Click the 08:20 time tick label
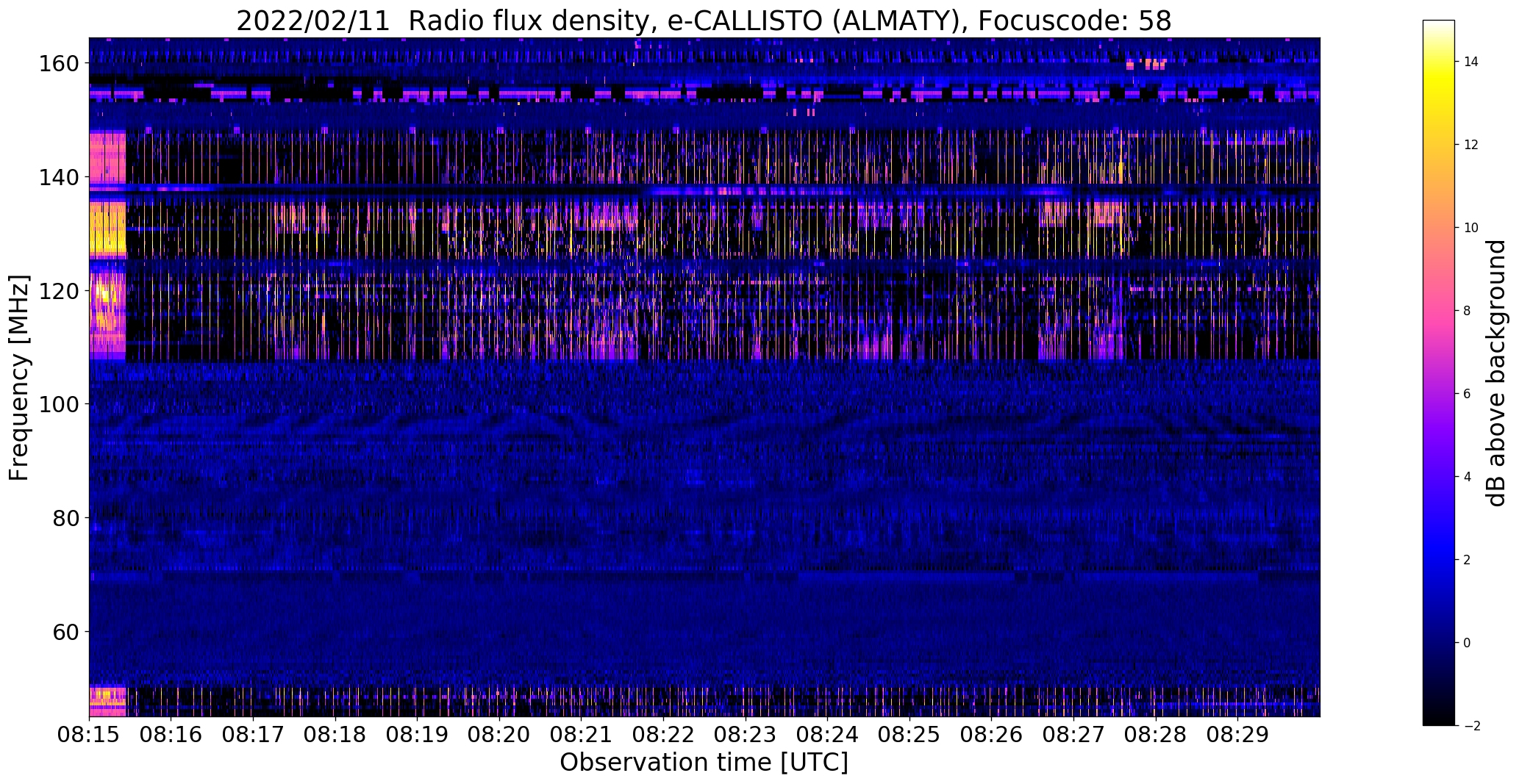The width and height of the screenshot is (1519, 784). coord(499,735)
